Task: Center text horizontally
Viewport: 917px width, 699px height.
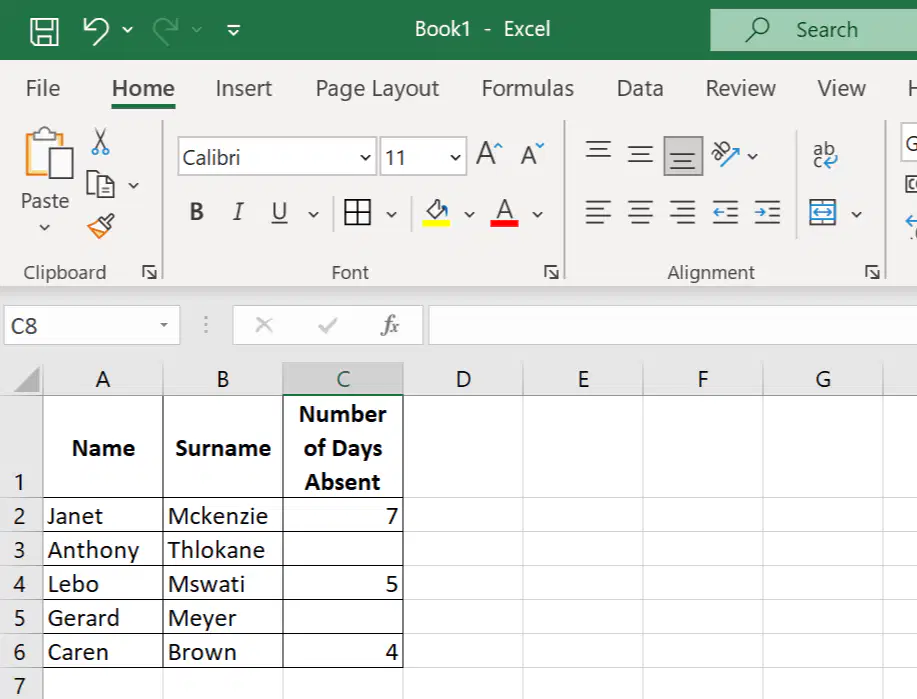Action: coord(640,212)
